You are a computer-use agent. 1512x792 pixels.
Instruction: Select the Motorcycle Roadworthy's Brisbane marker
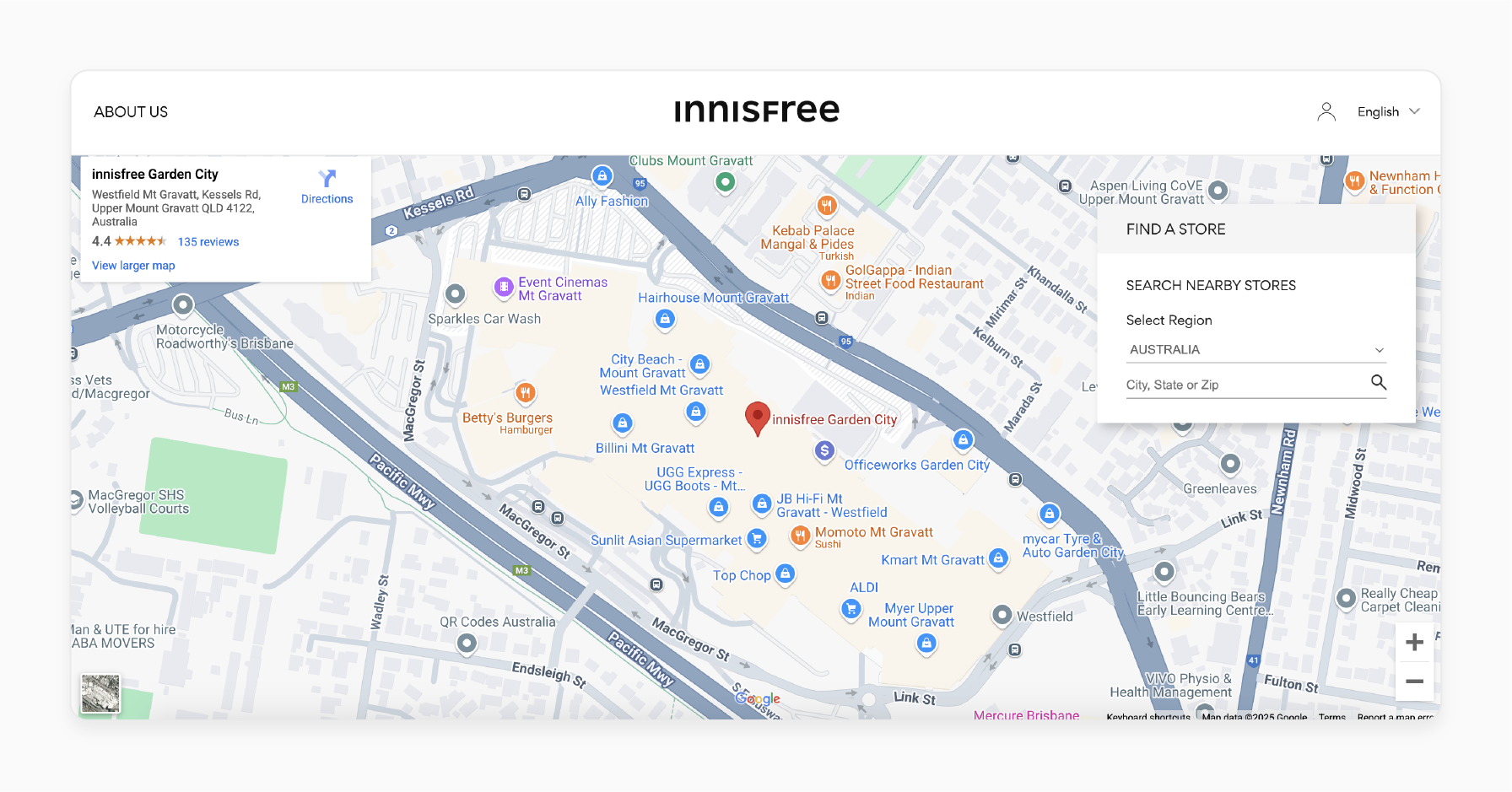[183, 304]
